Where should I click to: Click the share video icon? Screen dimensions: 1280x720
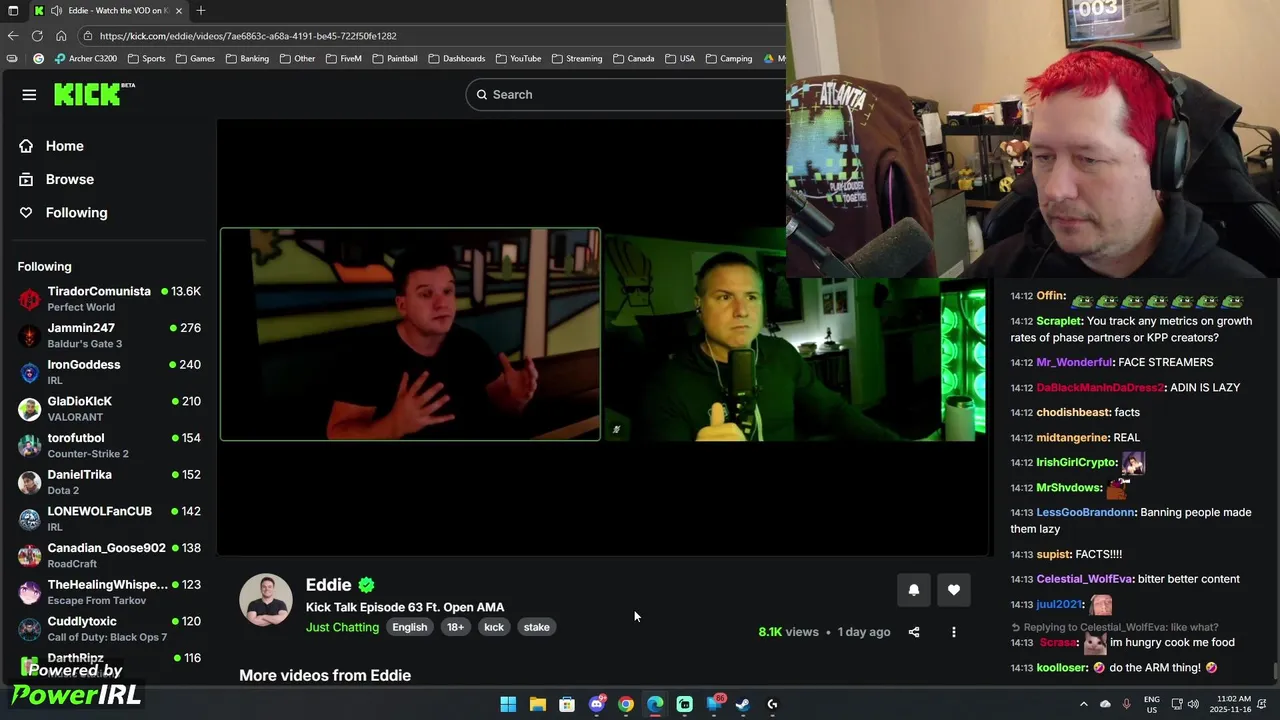coord(913,632)
